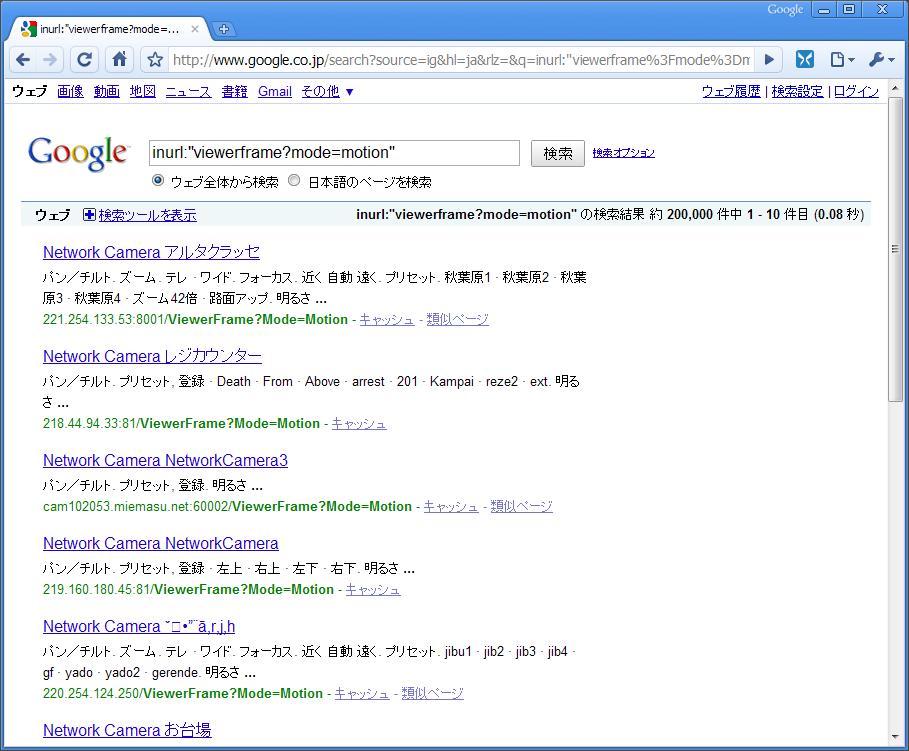909x751 pixels.
Task: Open 検索オプション advanced search link
Action: point(623,153)
